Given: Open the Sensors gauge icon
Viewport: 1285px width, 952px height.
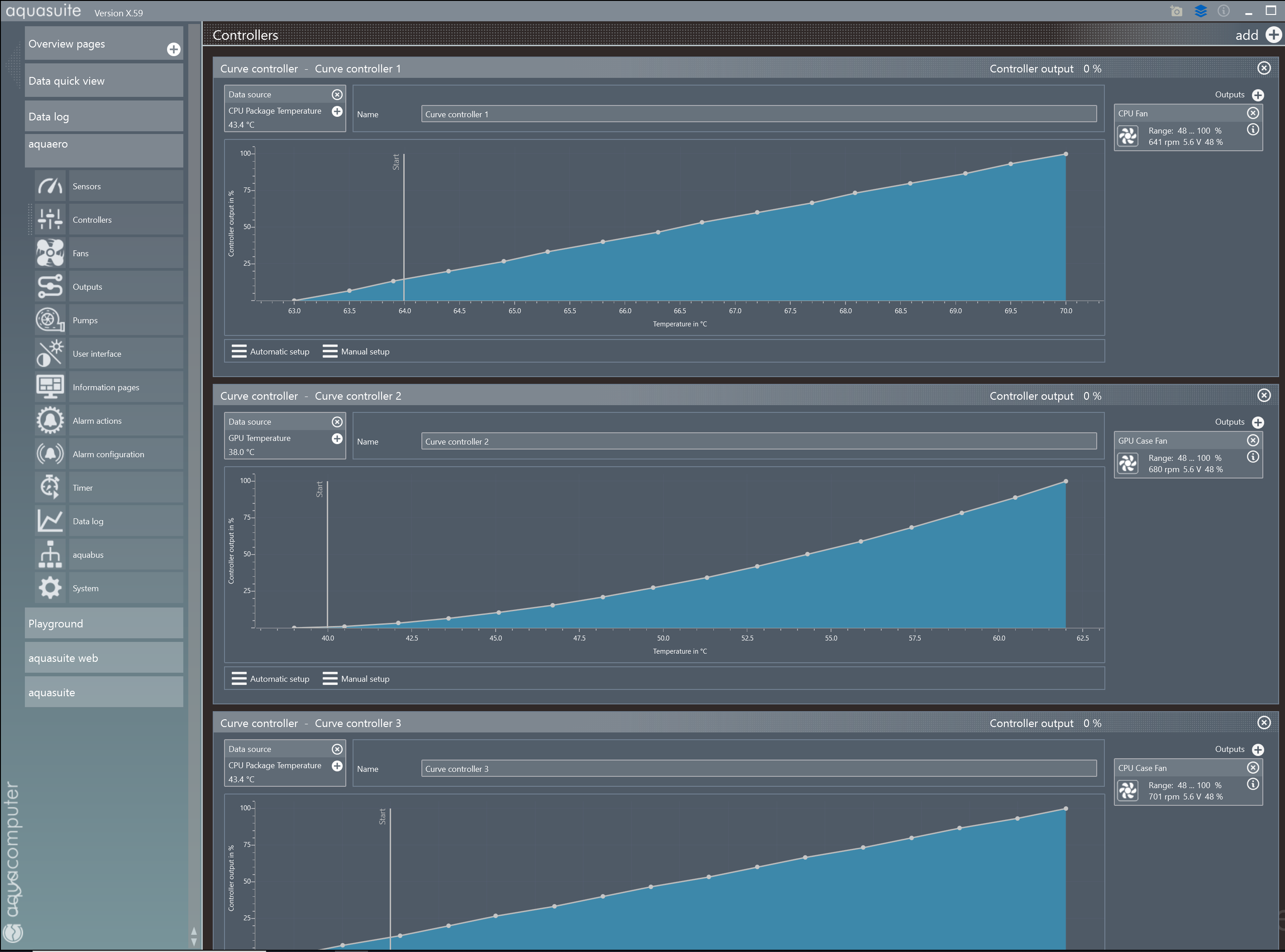Looking at the screenshot, I should point(50,186).
